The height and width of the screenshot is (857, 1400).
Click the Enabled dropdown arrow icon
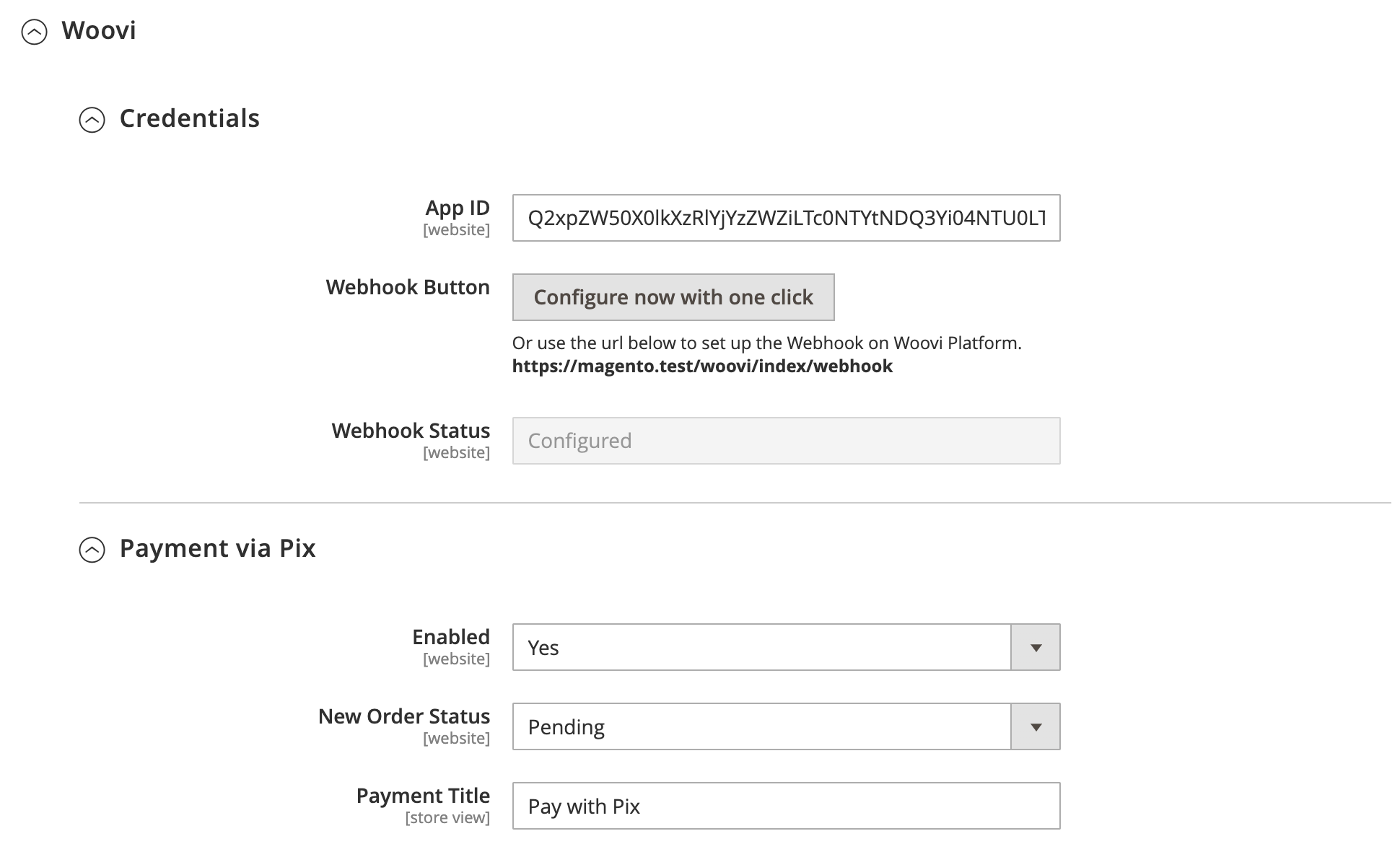point(1037,647)
